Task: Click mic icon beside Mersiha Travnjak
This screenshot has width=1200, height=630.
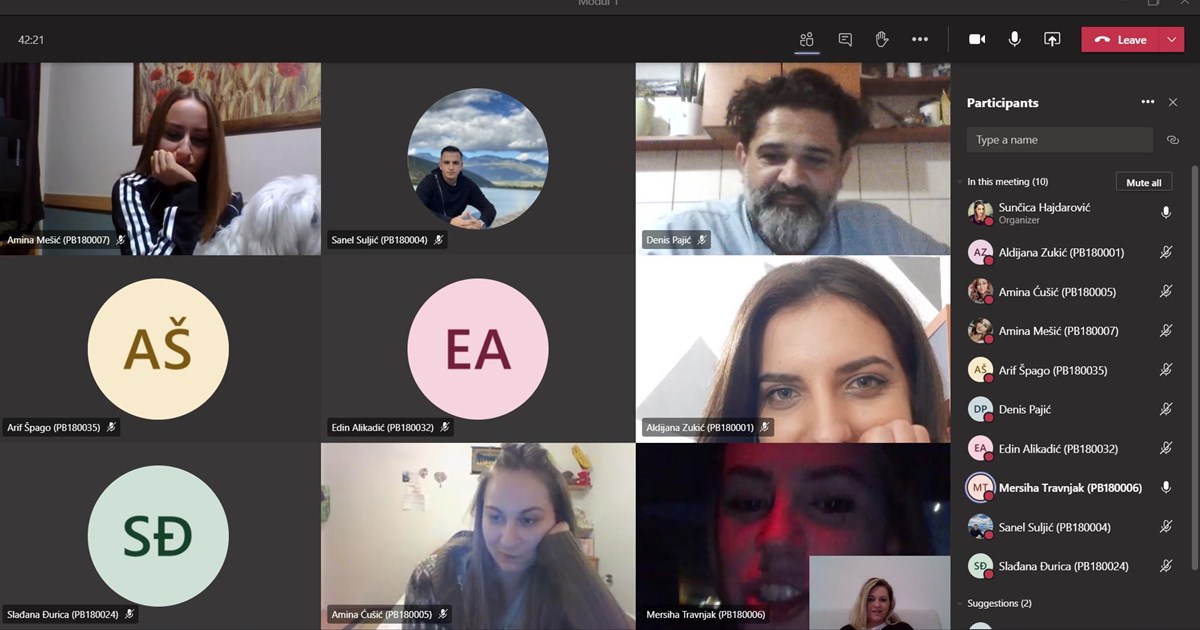Action: click(1165, 488)
